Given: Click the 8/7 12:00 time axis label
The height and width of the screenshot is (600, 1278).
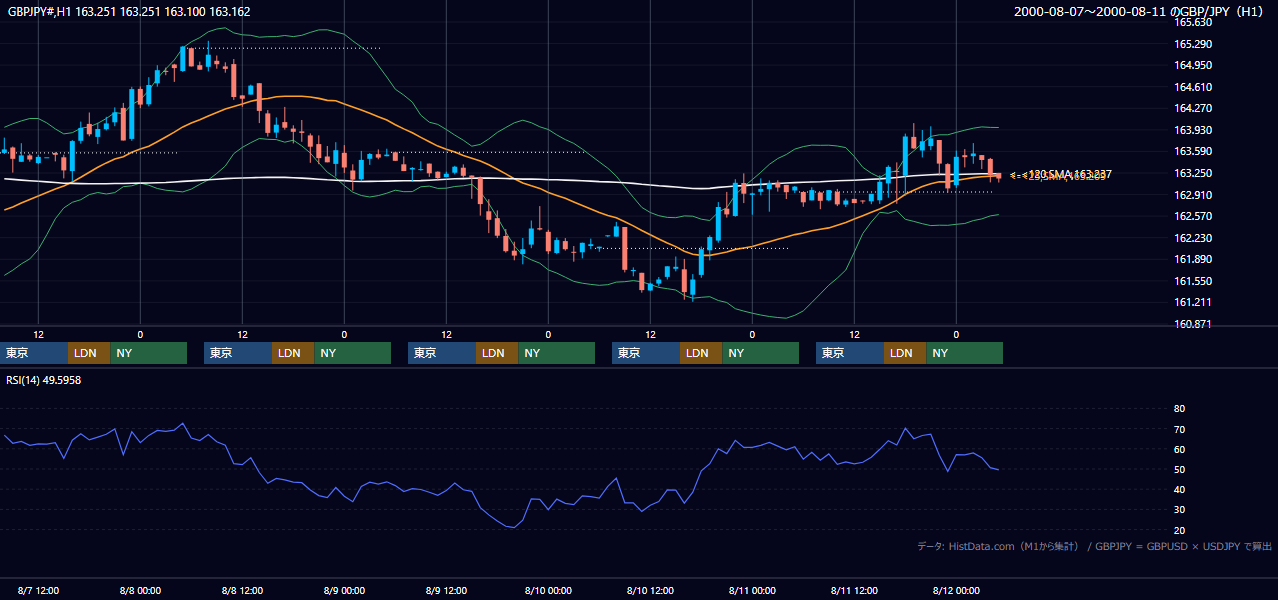Looking at the screenshot, I should click(38, 590).
